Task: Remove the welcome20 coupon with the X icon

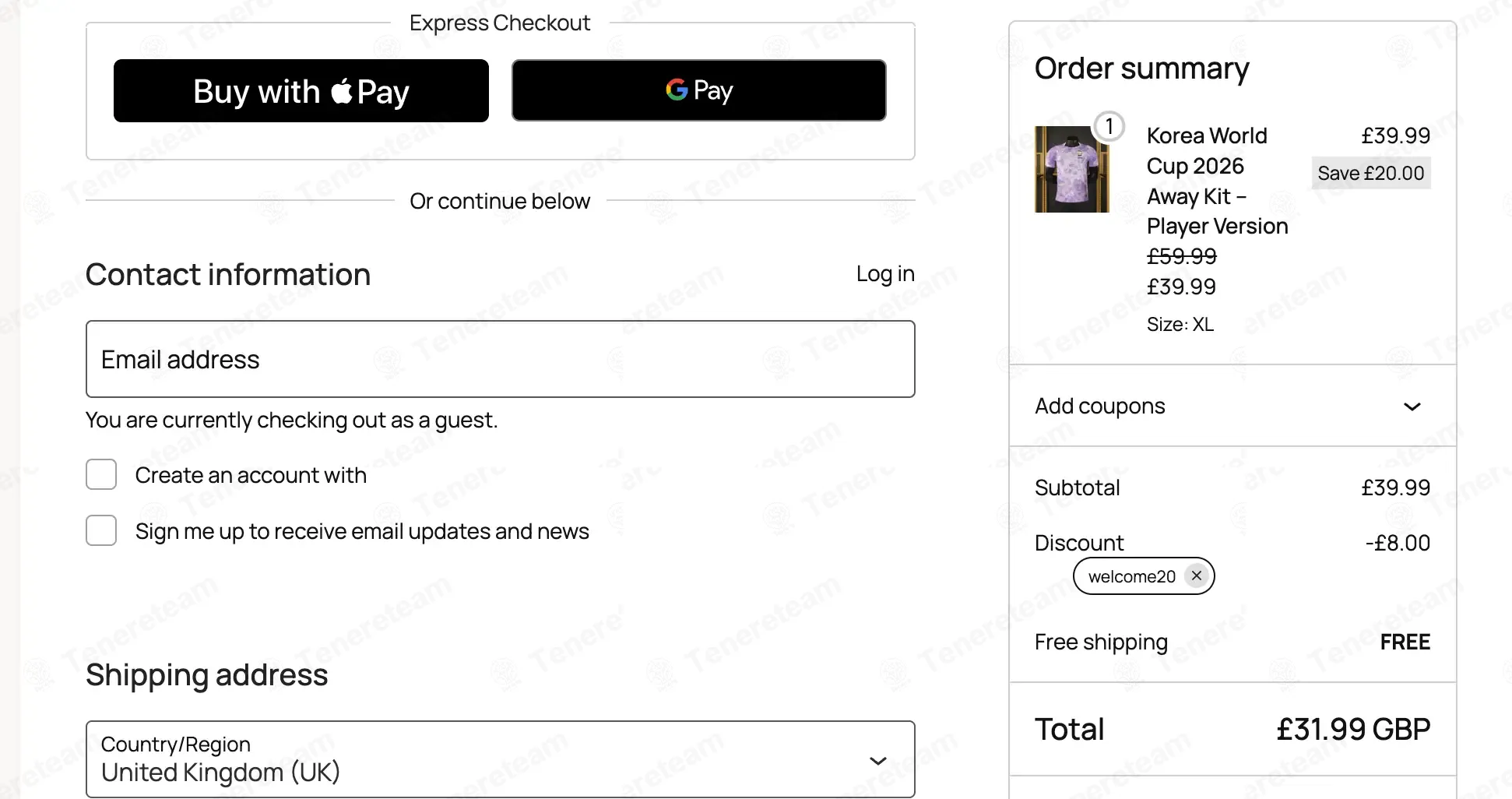Action: (x=1197, y=576)
